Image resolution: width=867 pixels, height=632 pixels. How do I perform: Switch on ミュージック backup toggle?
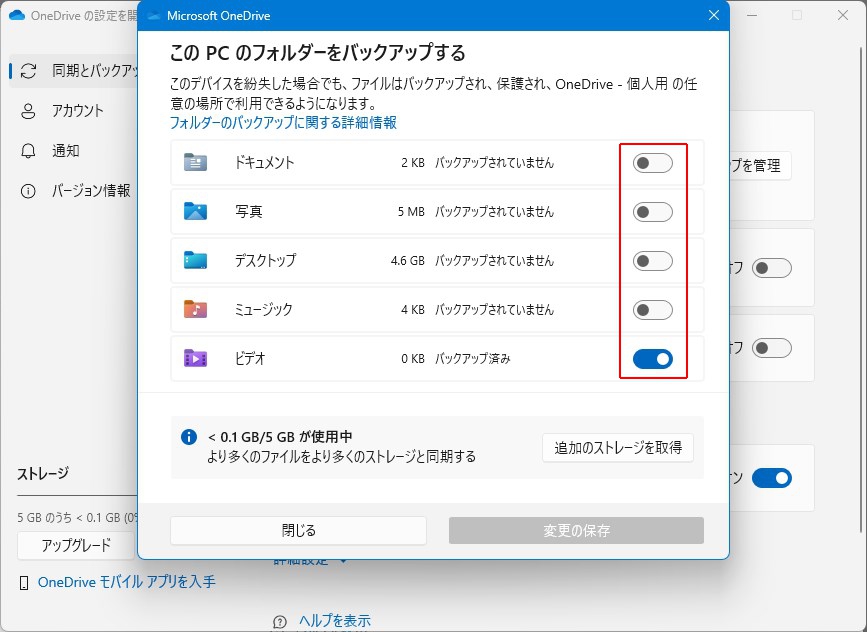point(653,310)
